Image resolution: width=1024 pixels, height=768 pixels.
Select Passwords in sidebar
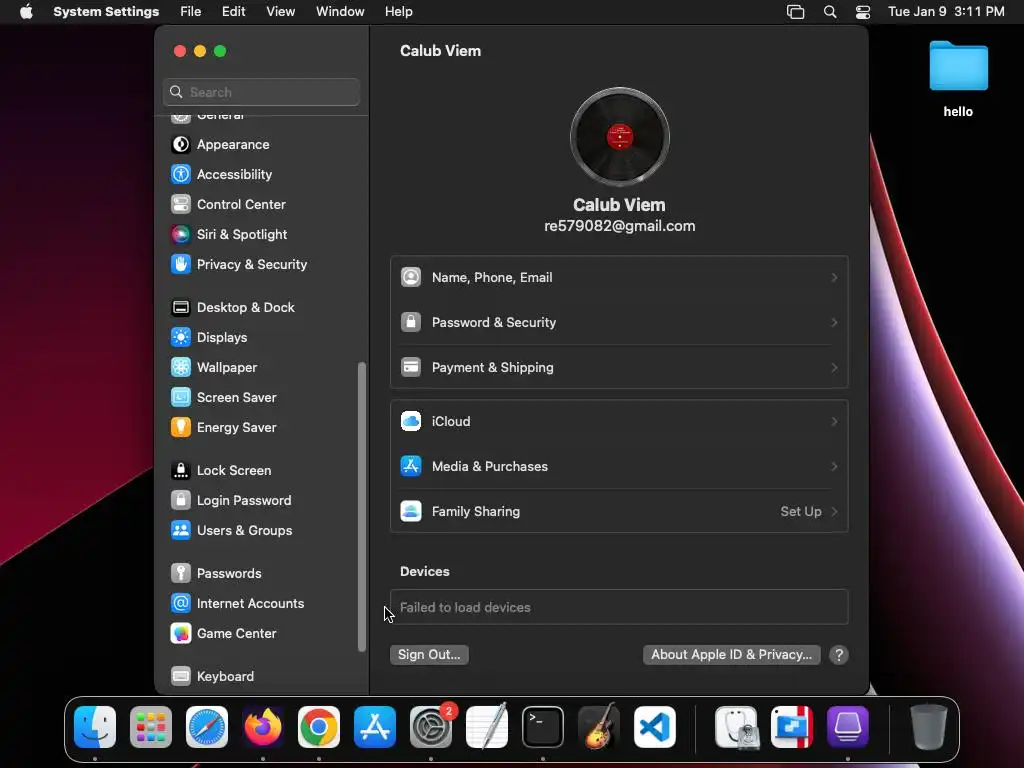point(261,574)
